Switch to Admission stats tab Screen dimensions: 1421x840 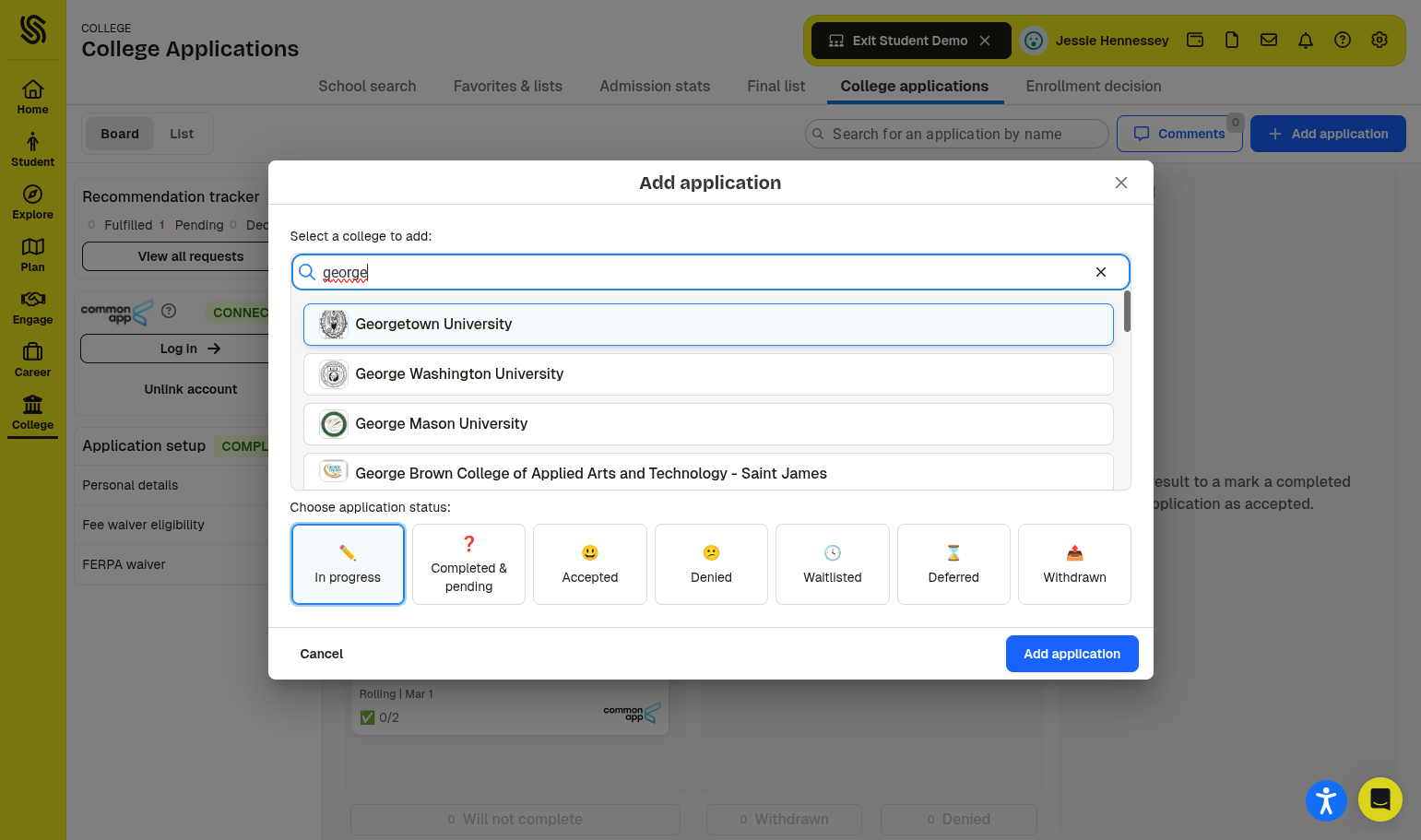(655, 86)
